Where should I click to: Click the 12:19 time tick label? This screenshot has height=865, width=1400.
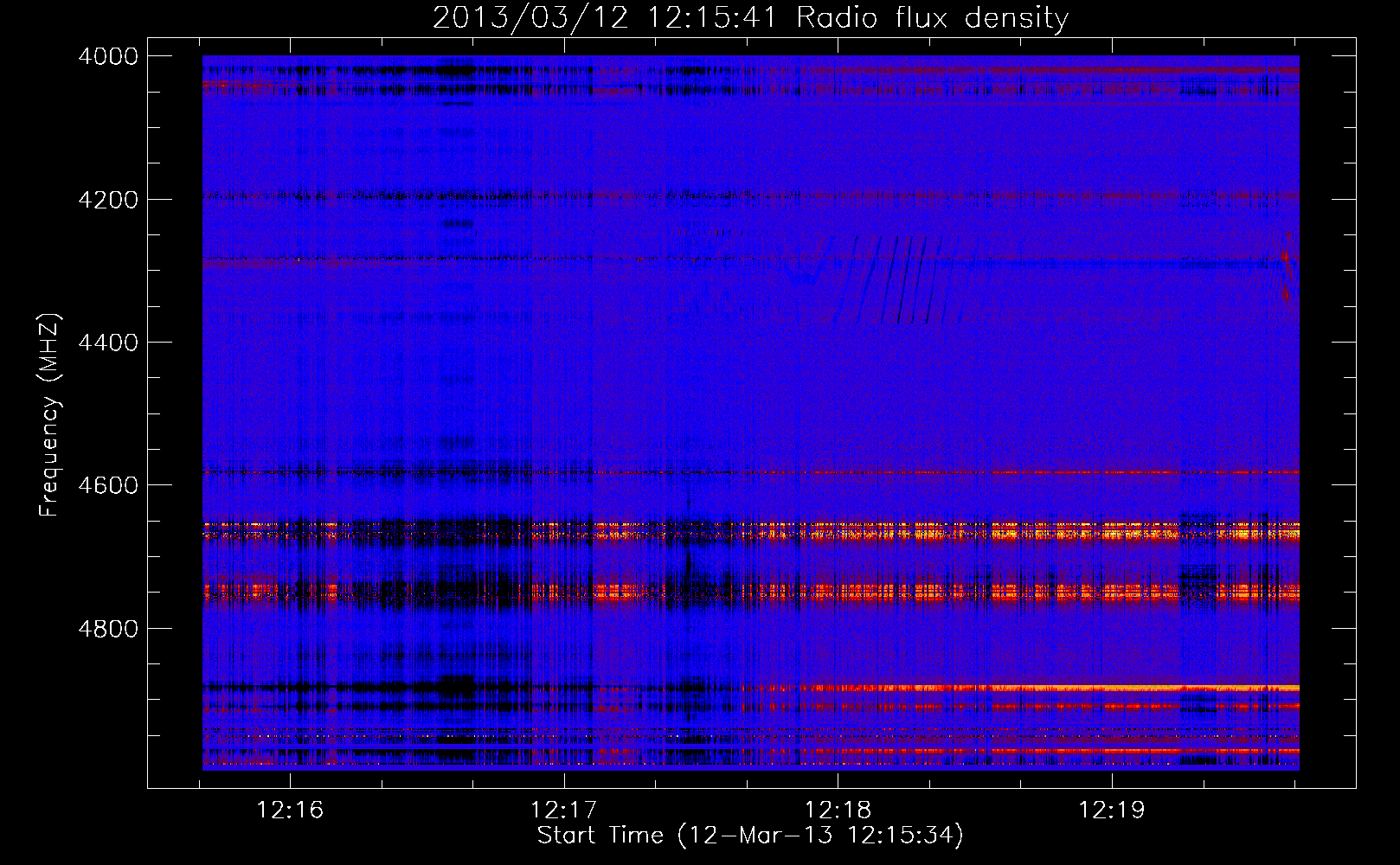click(x=1111, y=811)
